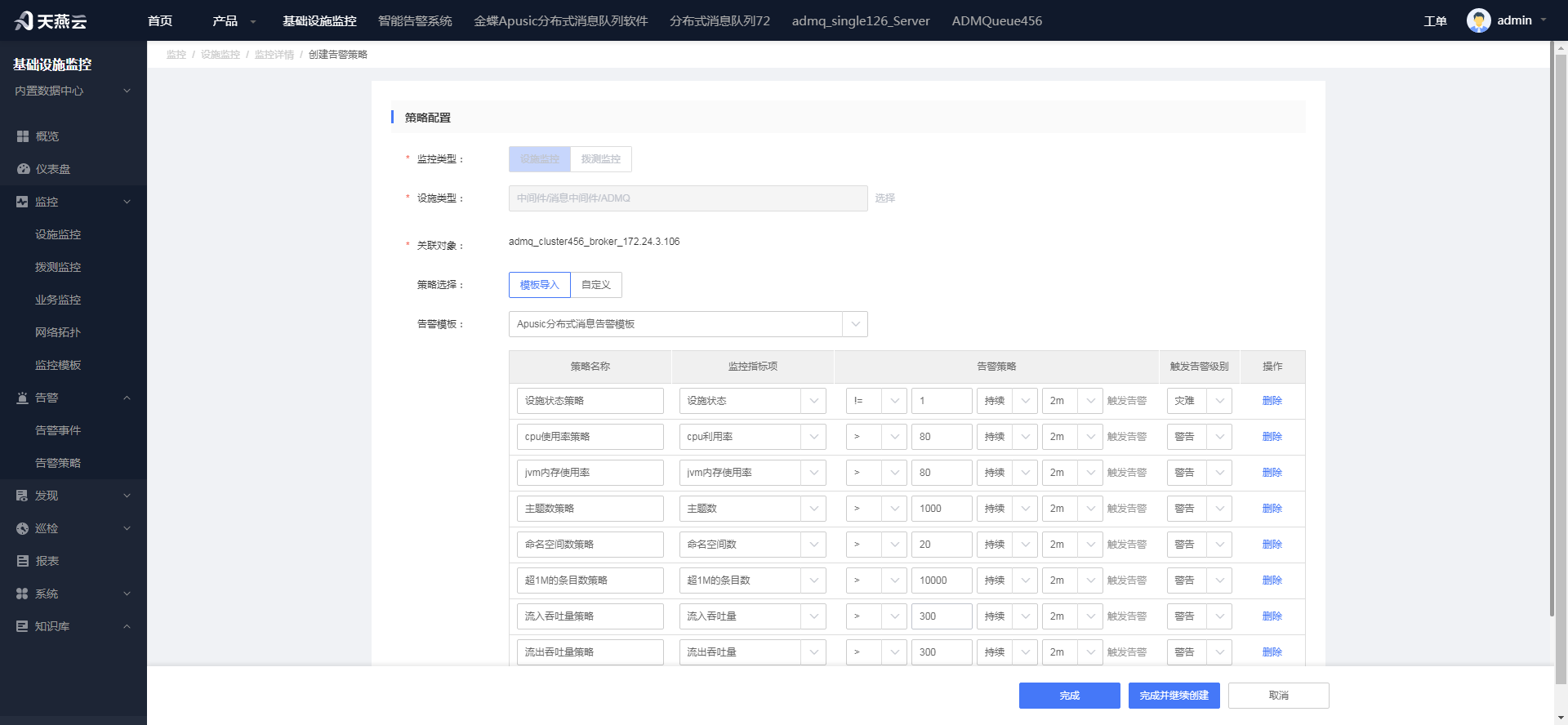This screenshot has width=1568, height=725.
Task: Open alarm level dropdown in 主题数策略 row
Action: (x=1199, y=509)
